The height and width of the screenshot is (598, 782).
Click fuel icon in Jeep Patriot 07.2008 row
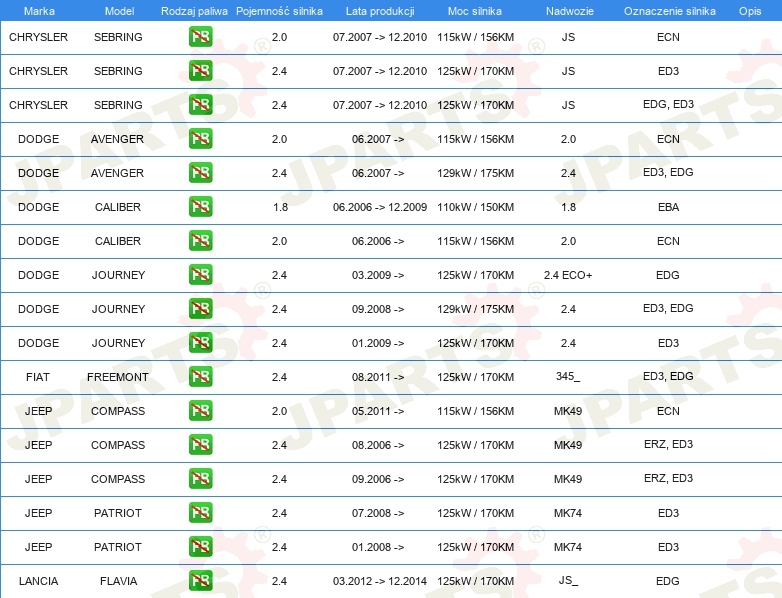[200, 513]
